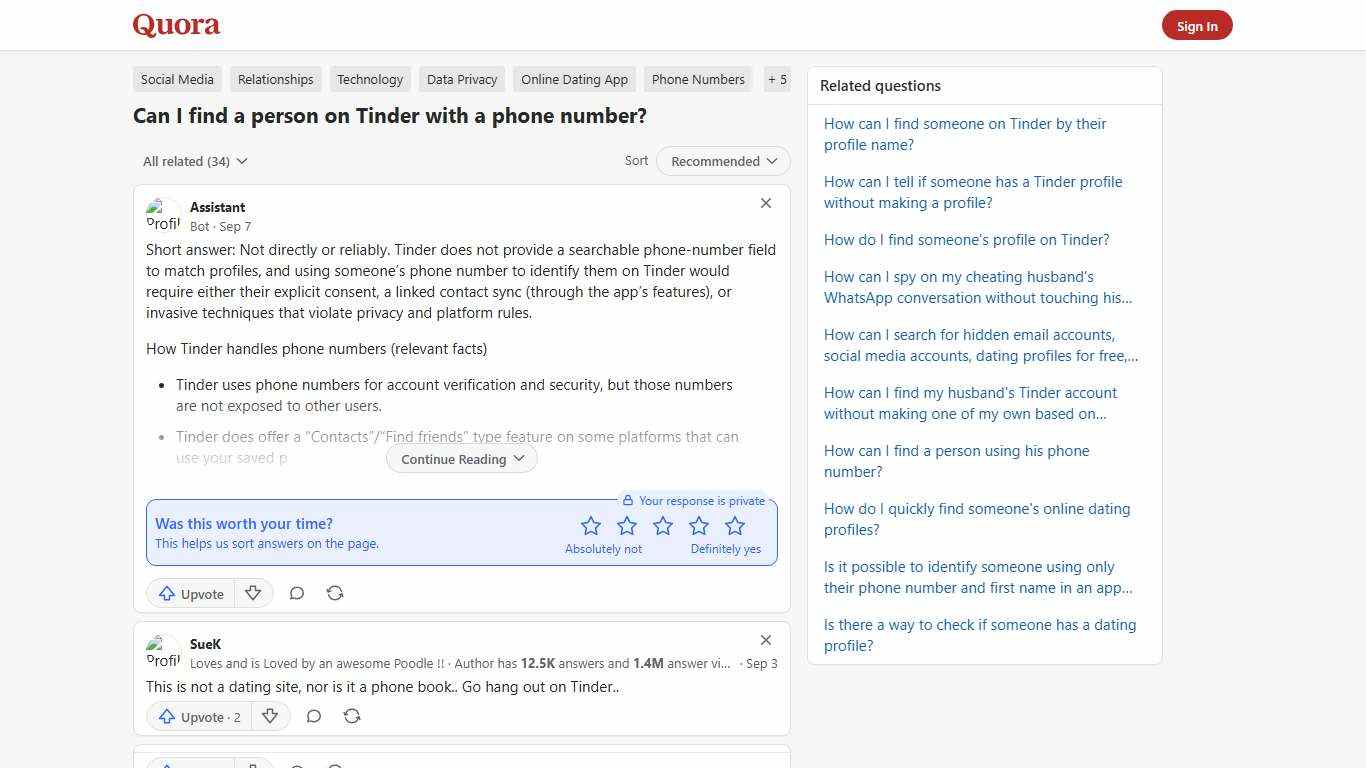Screen dimensions: 1366x768
Task: Downvote the Assistant's answer
Action: pyautogui.click(x=253, y=593)
